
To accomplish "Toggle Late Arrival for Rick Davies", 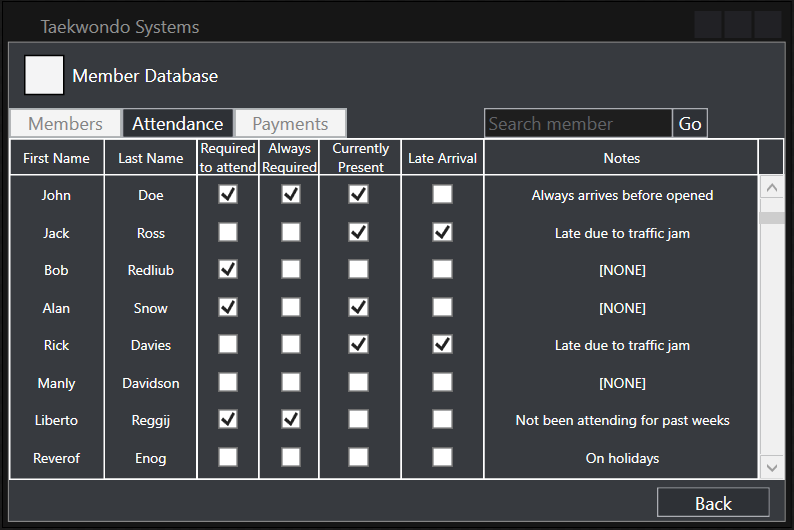I will coord(442,345).
